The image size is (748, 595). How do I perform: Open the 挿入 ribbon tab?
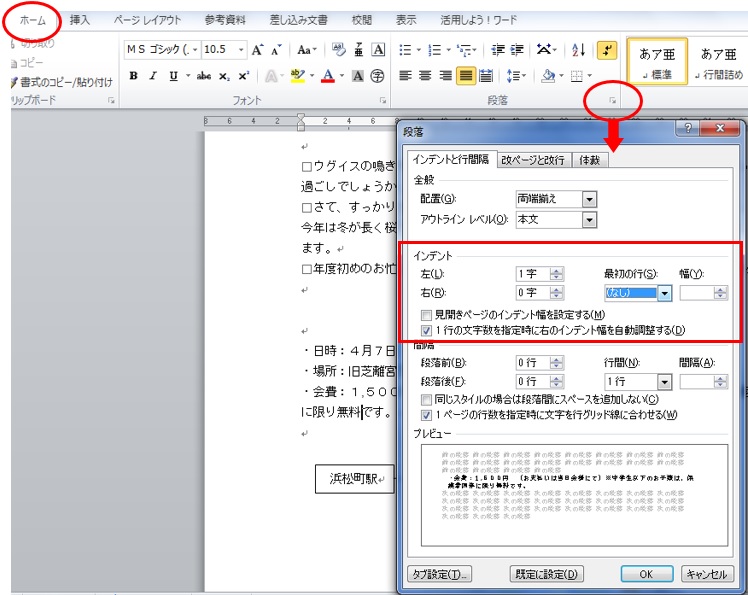point(80,19)
